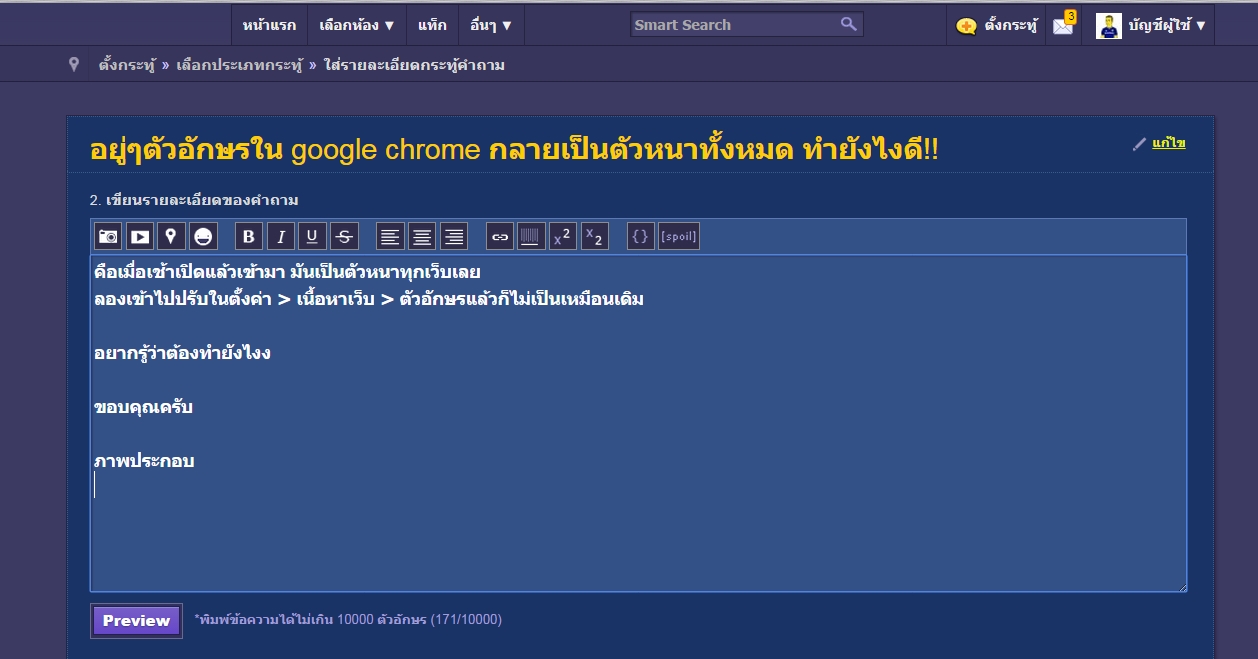Toggle underline formatting
The width and height of the screenshot is (1258, 659).
coord(312,236)
